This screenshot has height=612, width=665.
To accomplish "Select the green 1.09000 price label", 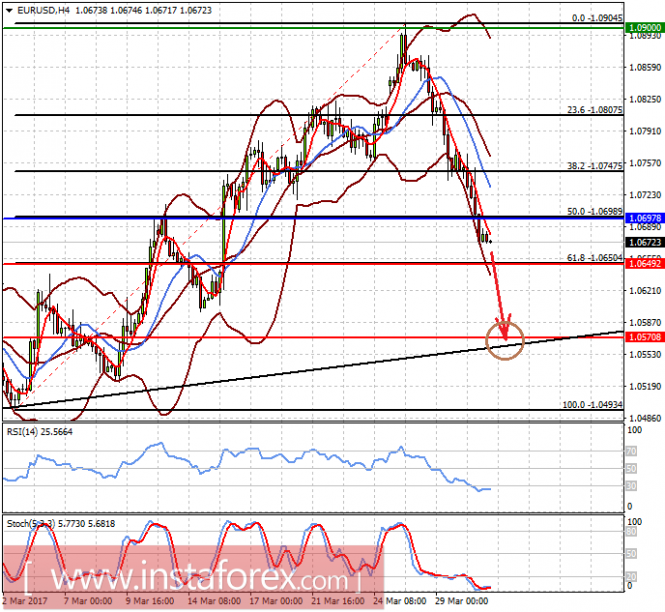I will tap(644, 29).
